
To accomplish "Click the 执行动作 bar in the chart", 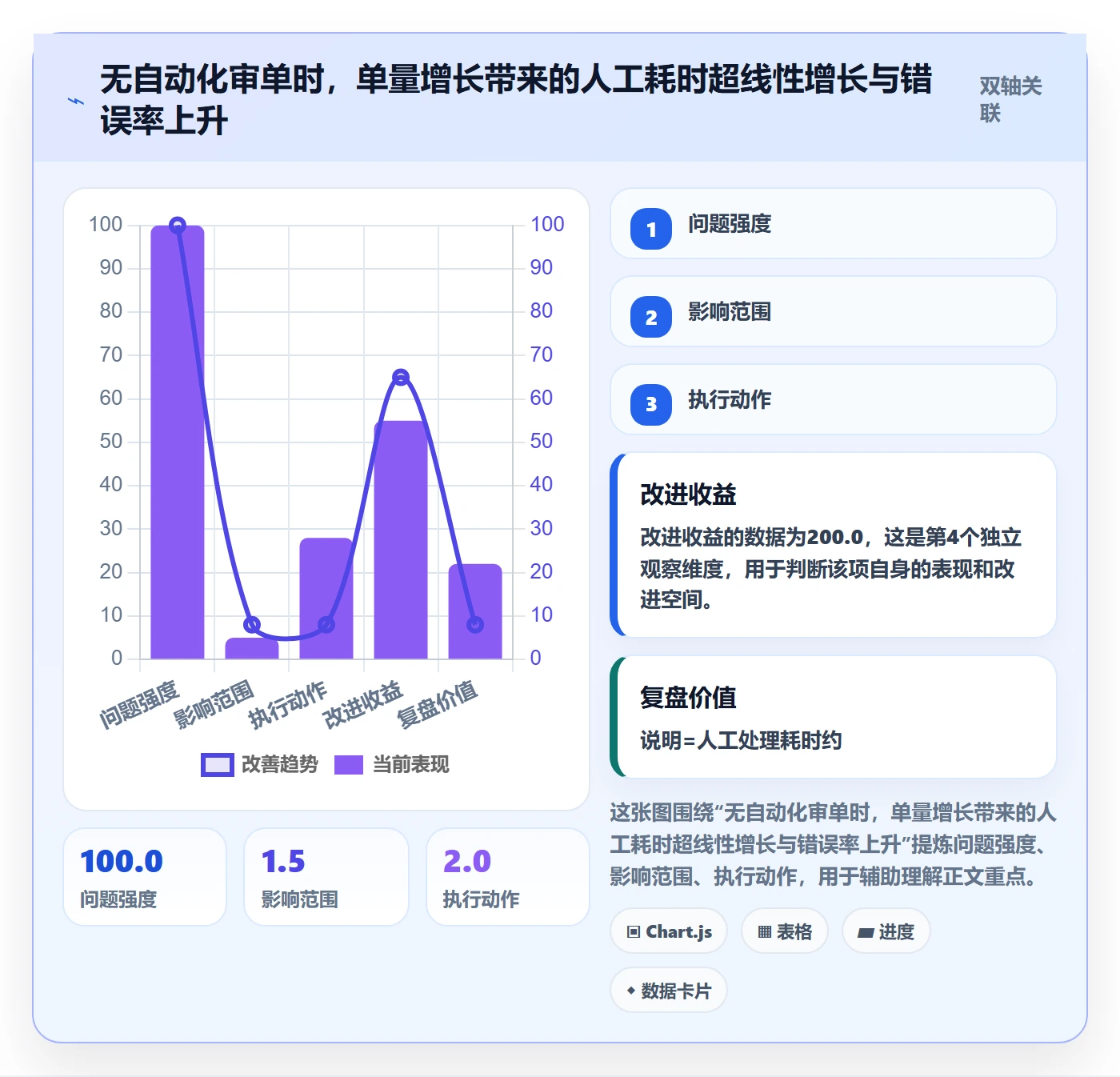I will pos(326,599).
